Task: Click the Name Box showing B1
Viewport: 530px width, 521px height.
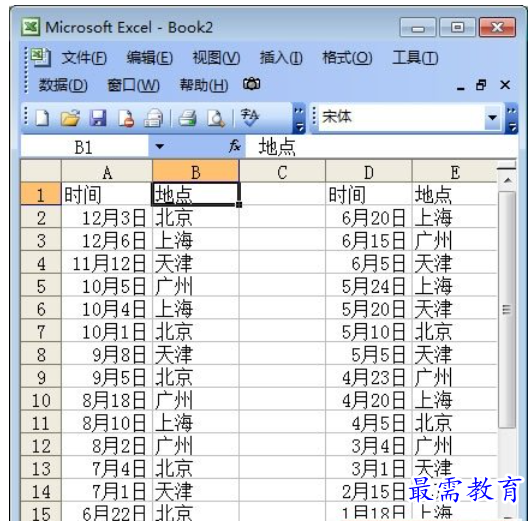Action: tap(84, 147)
